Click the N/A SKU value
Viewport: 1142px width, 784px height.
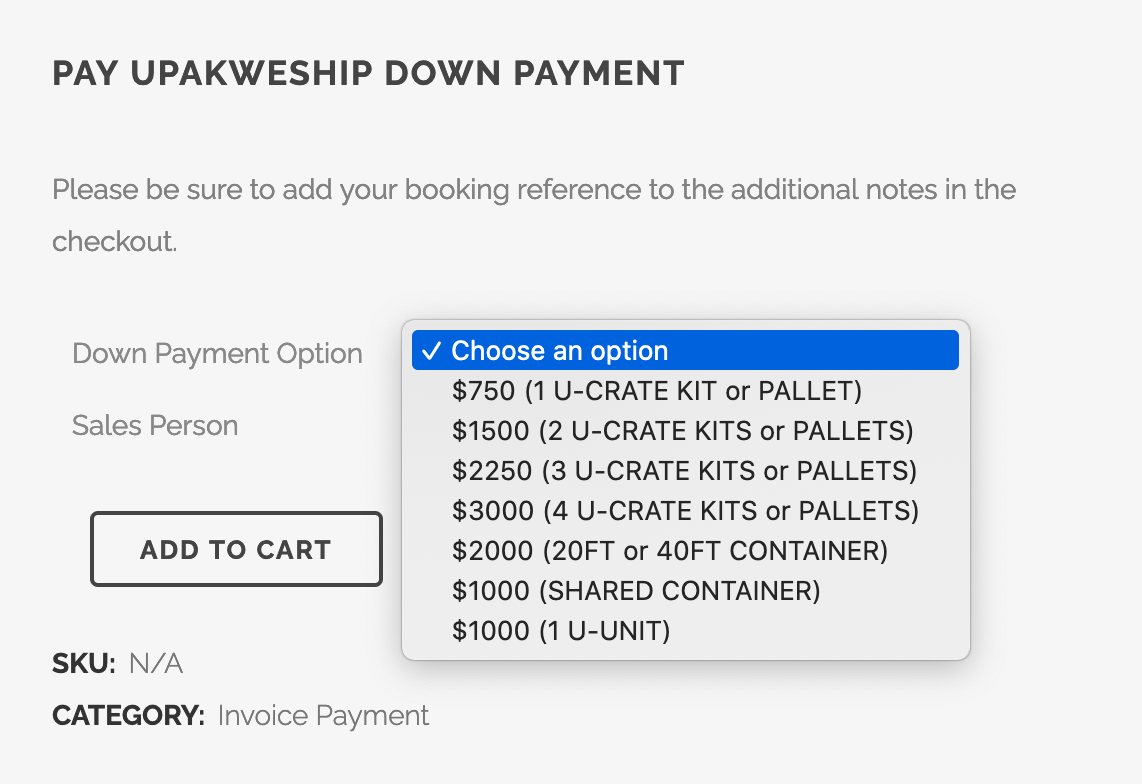click(x=156, y=663)
